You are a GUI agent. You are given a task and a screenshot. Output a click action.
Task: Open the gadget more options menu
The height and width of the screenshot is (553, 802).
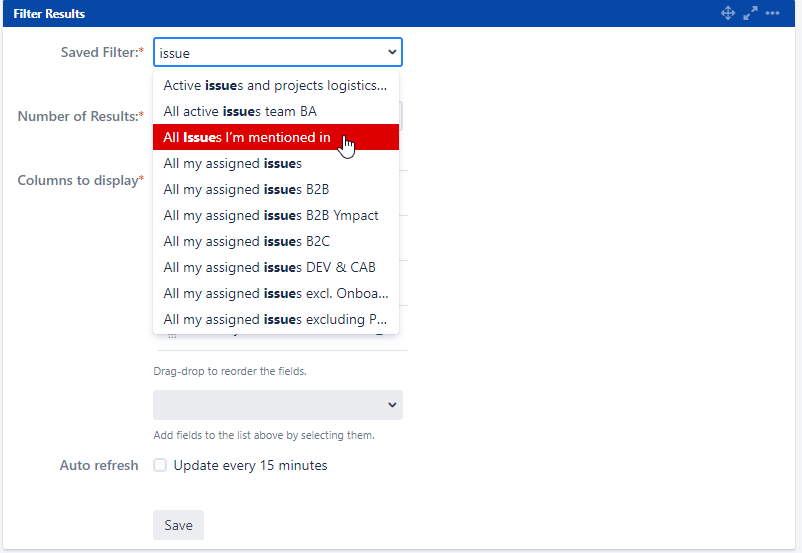(x=772, y=13)
